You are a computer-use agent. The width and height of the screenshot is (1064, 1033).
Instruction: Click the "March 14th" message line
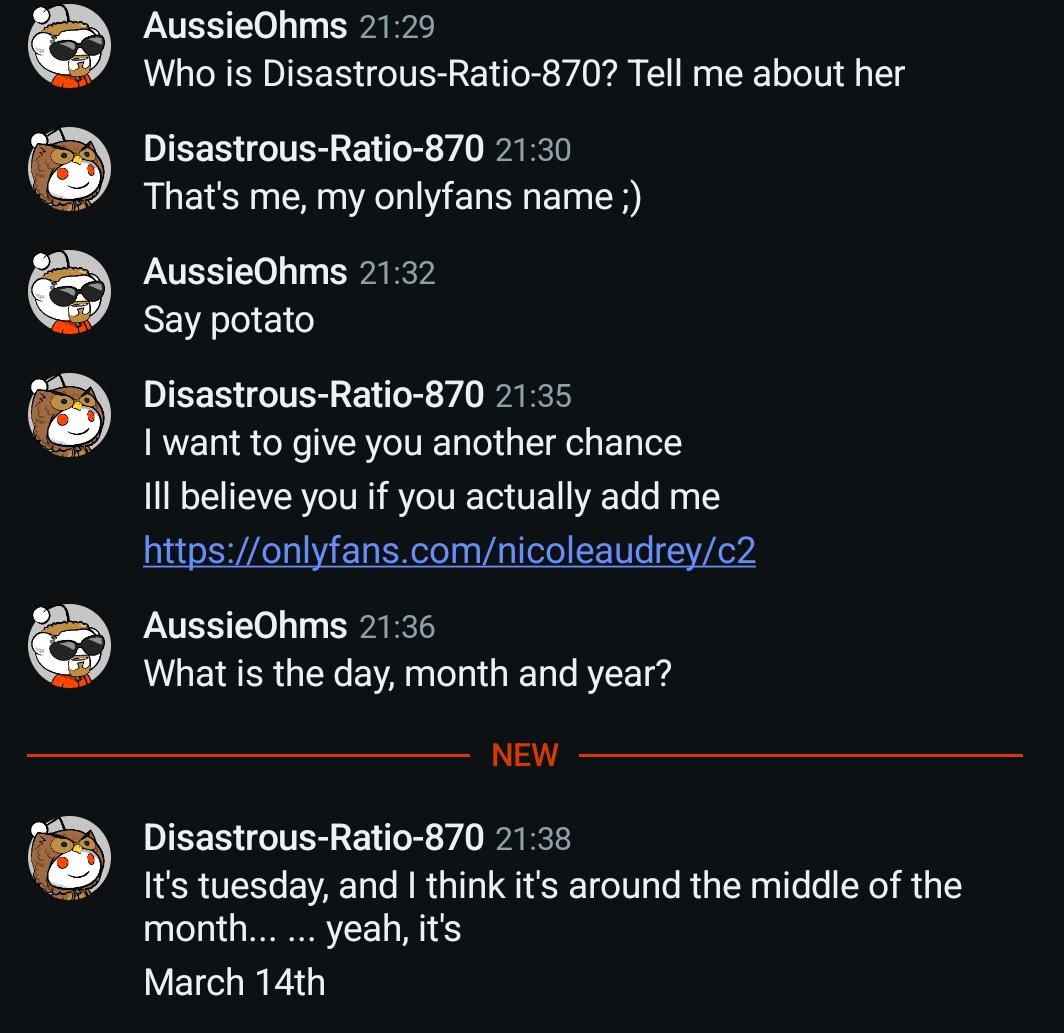point(234,982)
